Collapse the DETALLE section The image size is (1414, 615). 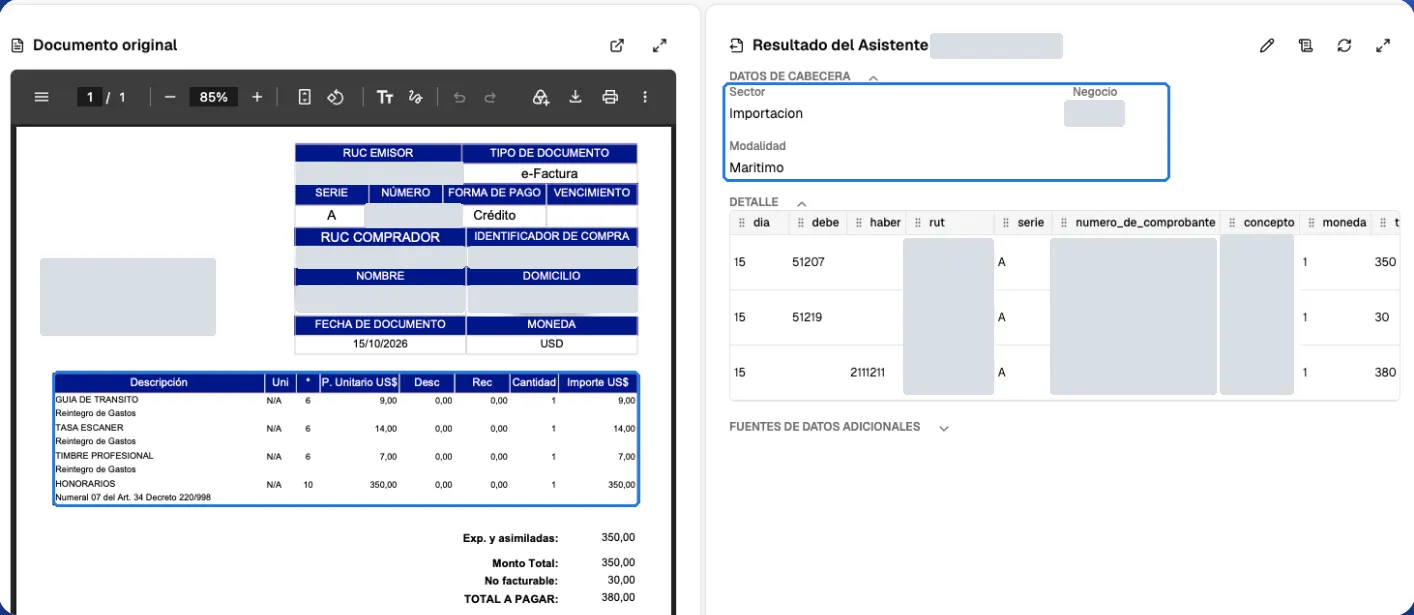click(x=801, y=203)
